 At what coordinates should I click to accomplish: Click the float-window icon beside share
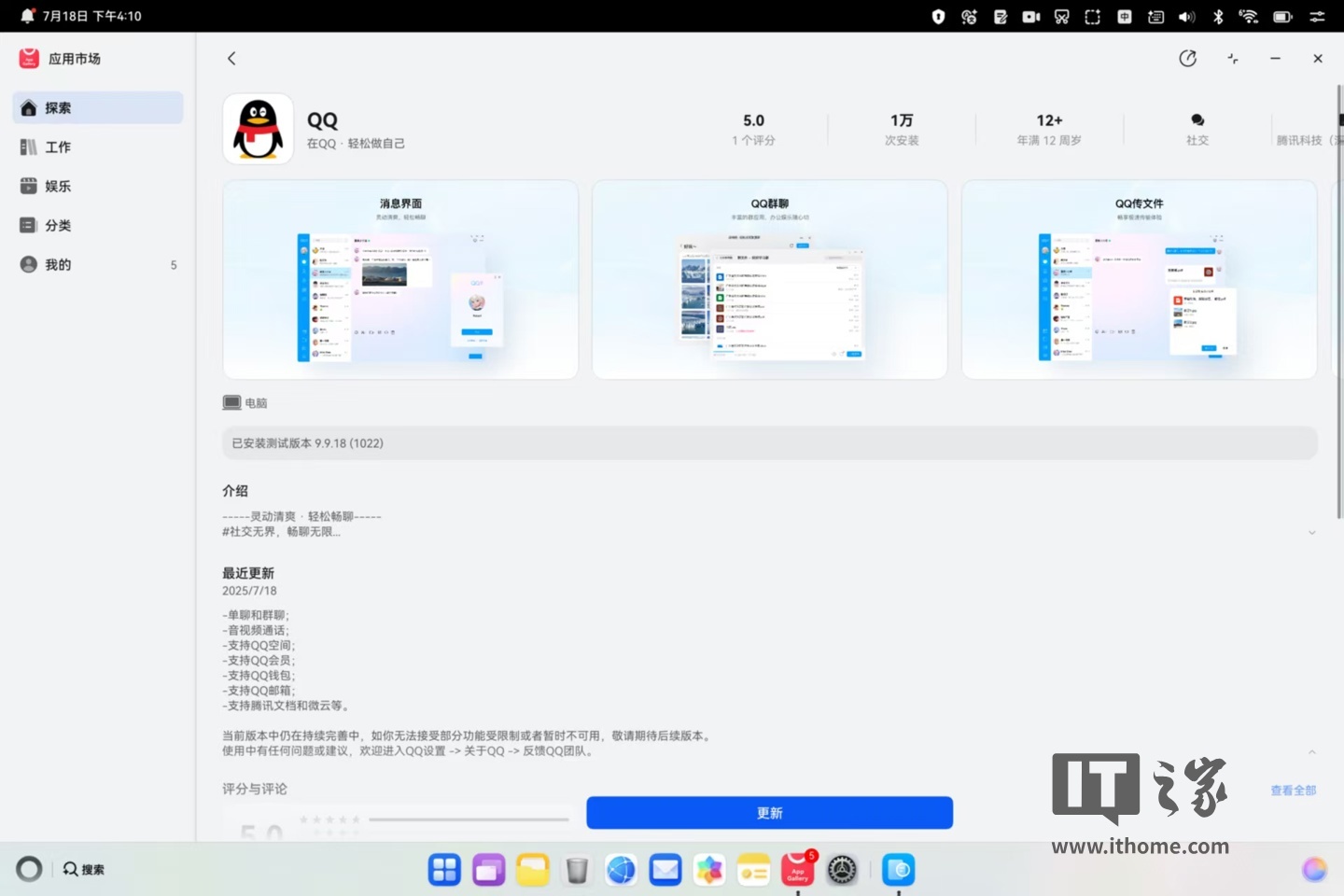click(x=1232, y=58)
